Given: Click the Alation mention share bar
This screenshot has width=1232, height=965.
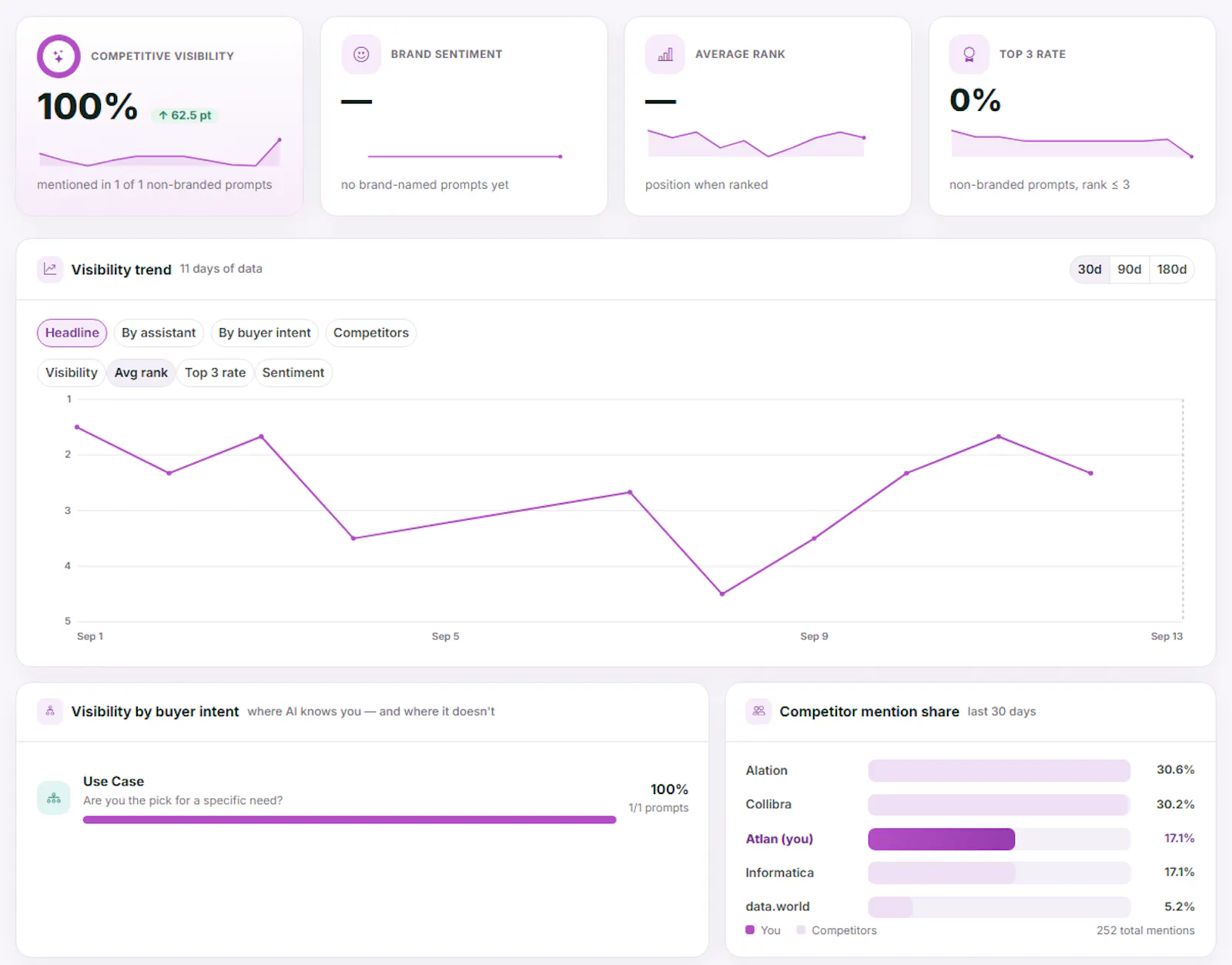Looking at the screenshot, I should [999, 771].
